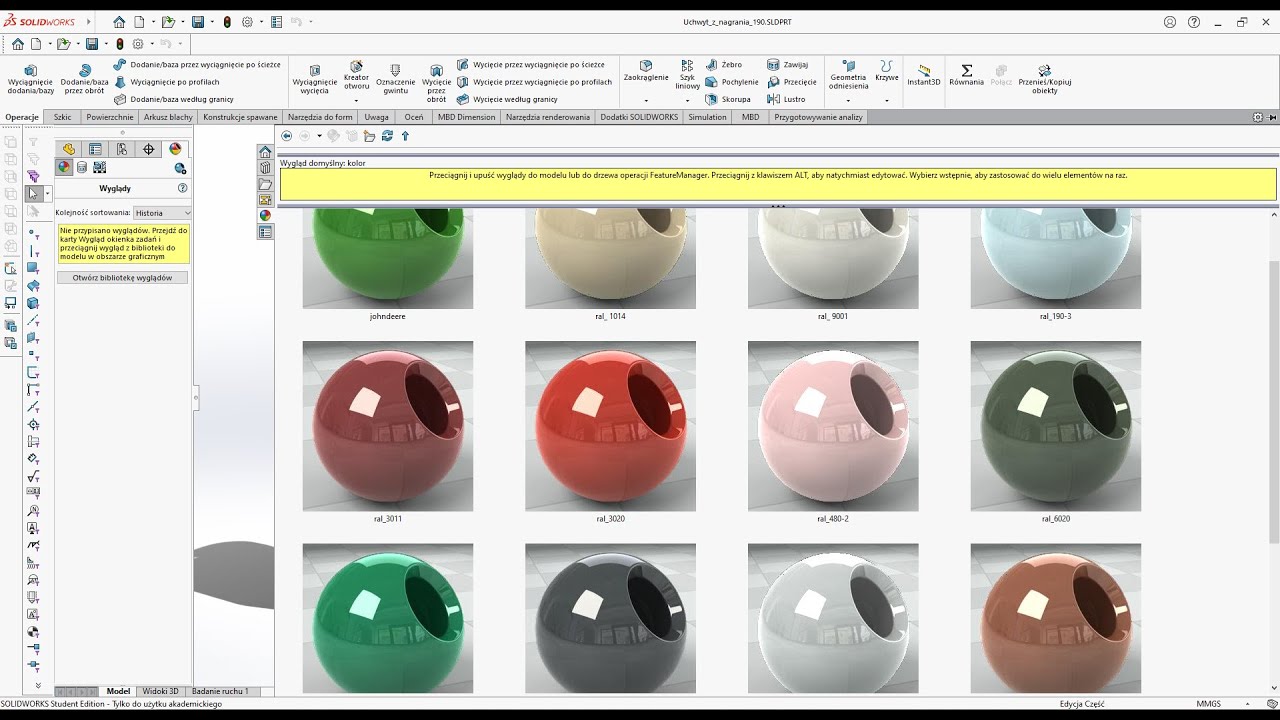Select the view decals icon in DisplayManager
The width and height of the screenshot is (1280, 720).
82,167
